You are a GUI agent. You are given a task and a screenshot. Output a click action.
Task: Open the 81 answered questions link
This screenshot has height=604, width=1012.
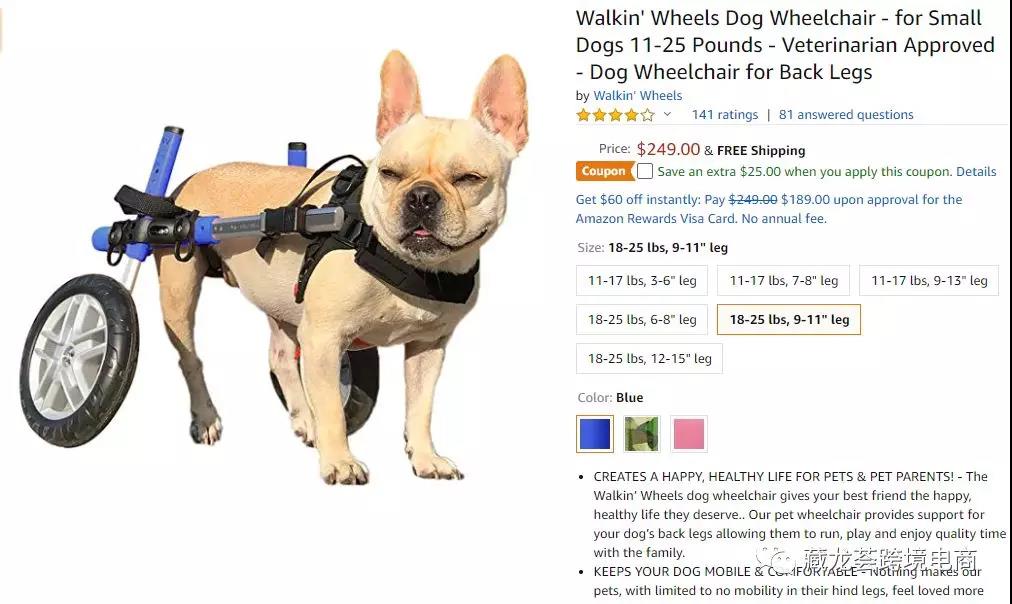[846, 115]
